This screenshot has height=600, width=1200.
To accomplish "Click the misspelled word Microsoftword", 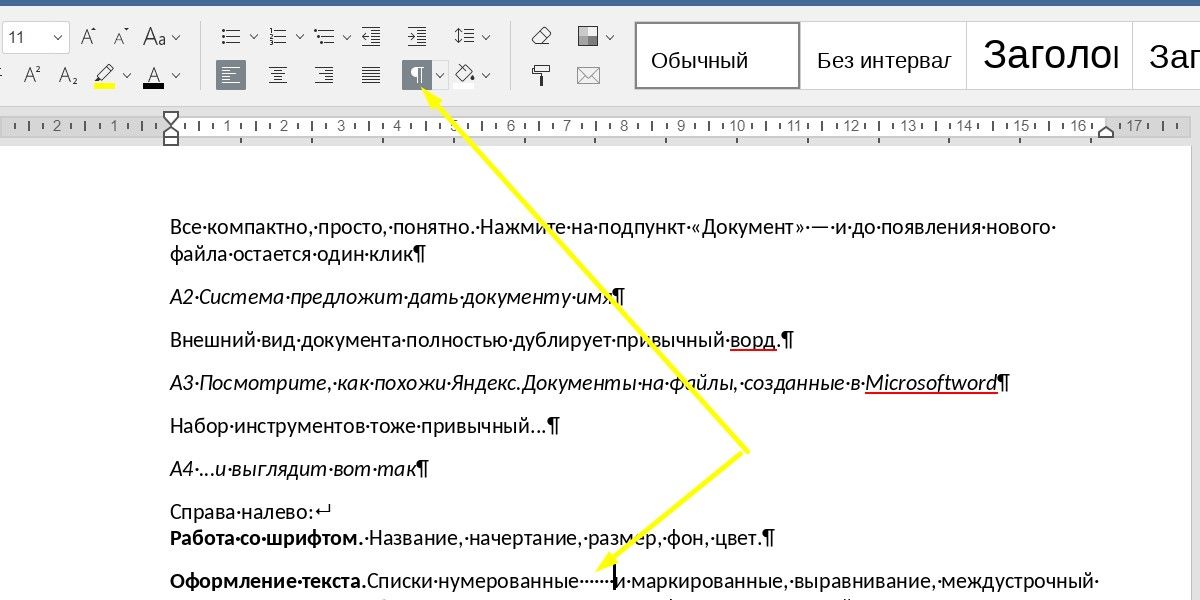I will click(x=931, y=383).
